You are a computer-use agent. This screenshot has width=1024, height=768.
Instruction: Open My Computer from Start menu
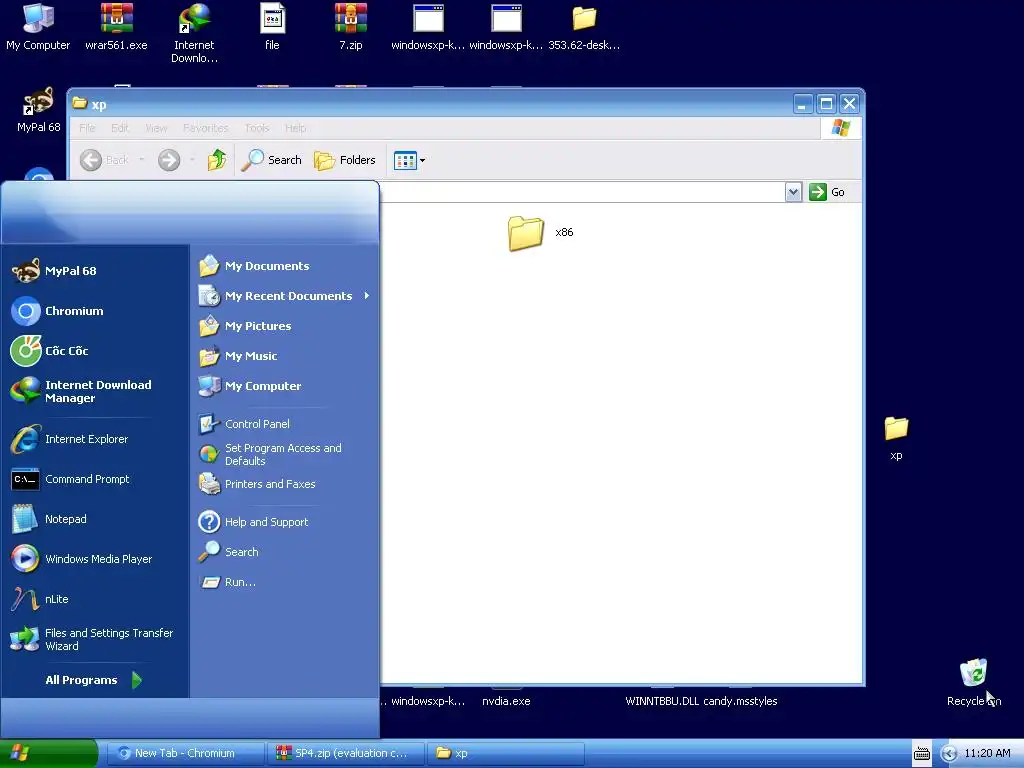click(285, 386)
